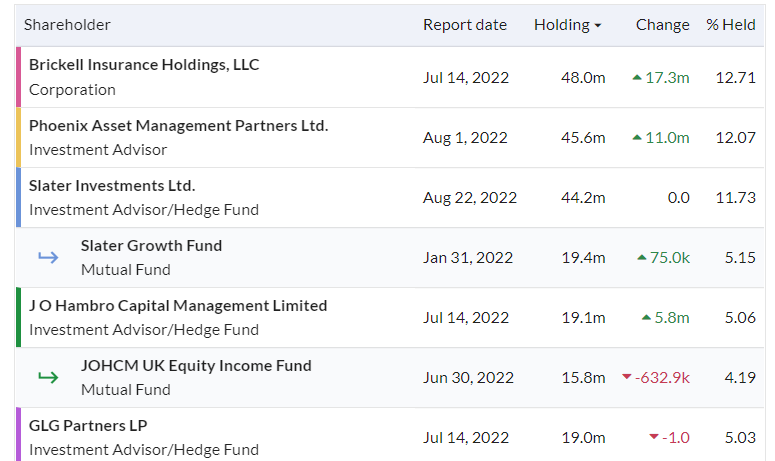
Task: Select the holding value 48.0m
Action: (583, 78)
